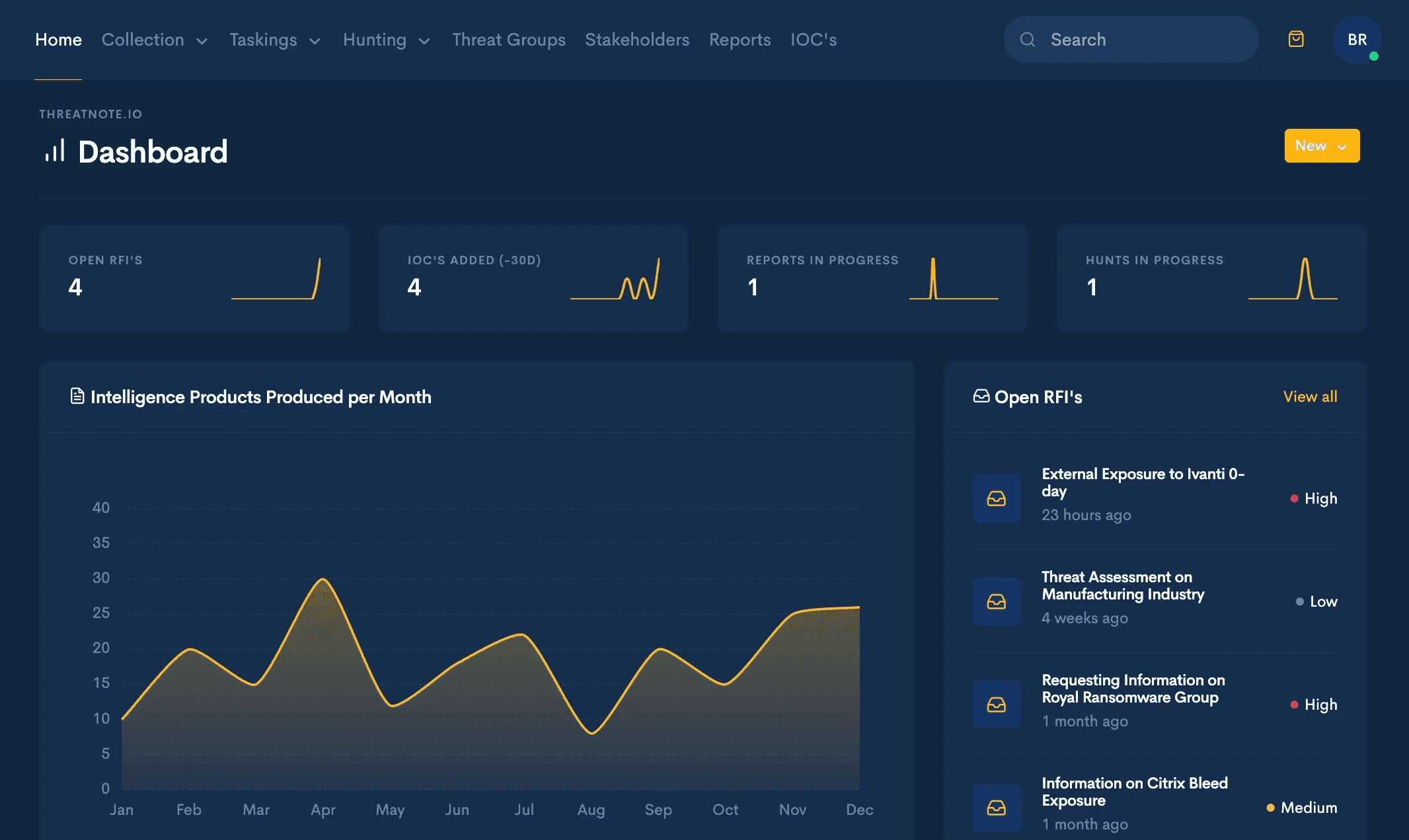Open the Stakeholders page
Image resolution: width=1409 pixels, height=840 pixels.
(x=637, y=40)
